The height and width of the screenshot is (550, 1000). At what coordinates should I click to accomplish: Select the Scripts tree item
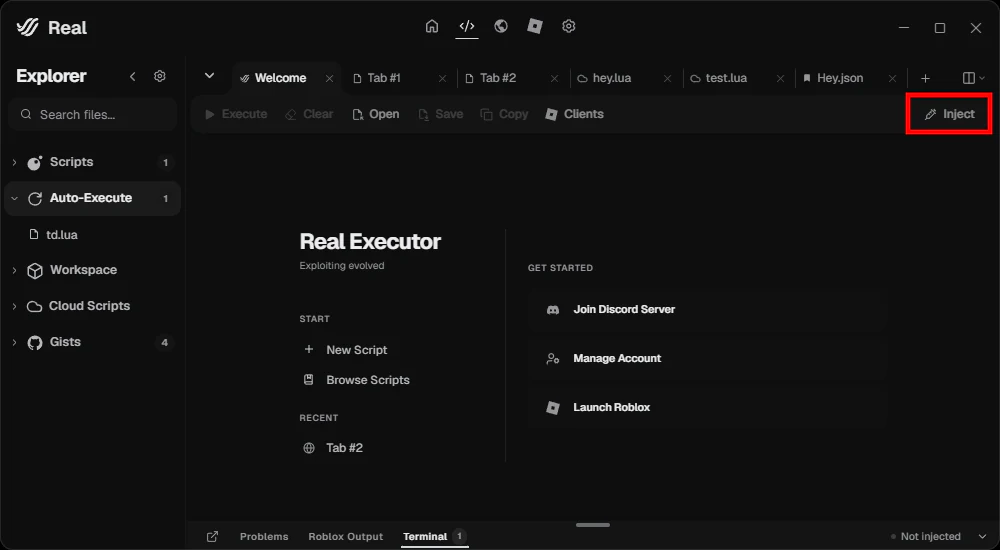[92, 162]
